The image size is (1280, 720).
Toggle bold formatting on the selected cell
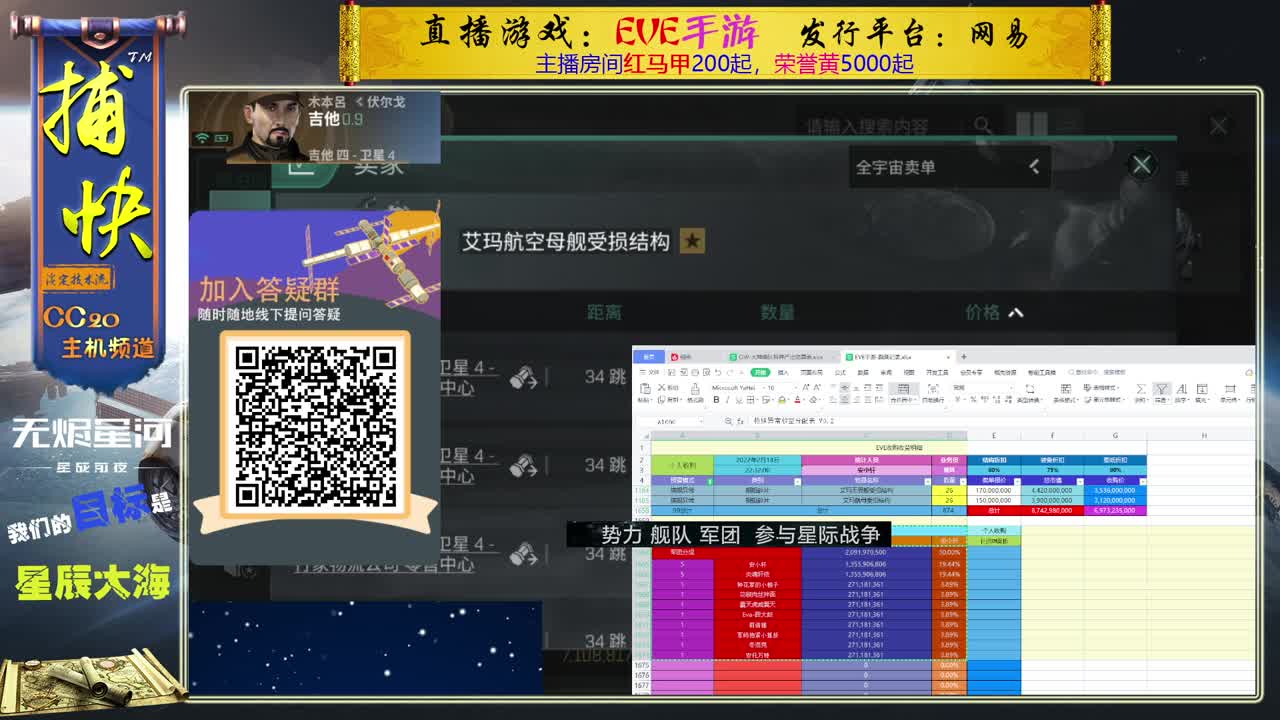716,400
